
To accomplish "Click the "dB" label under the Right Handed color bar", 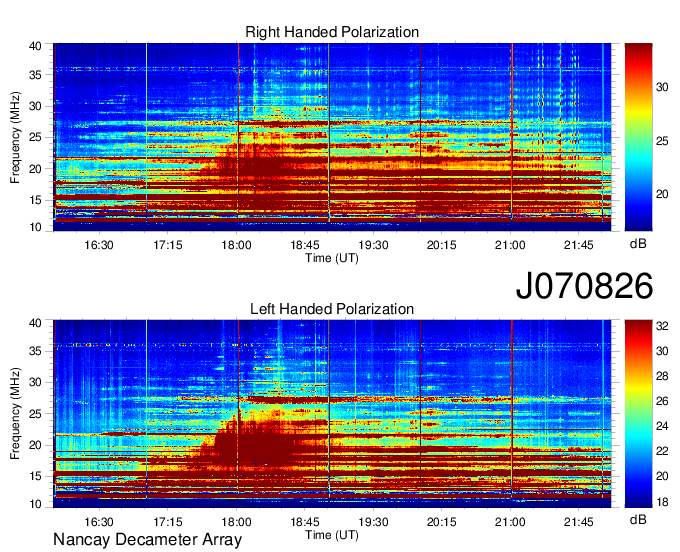I will pos(638,244).
